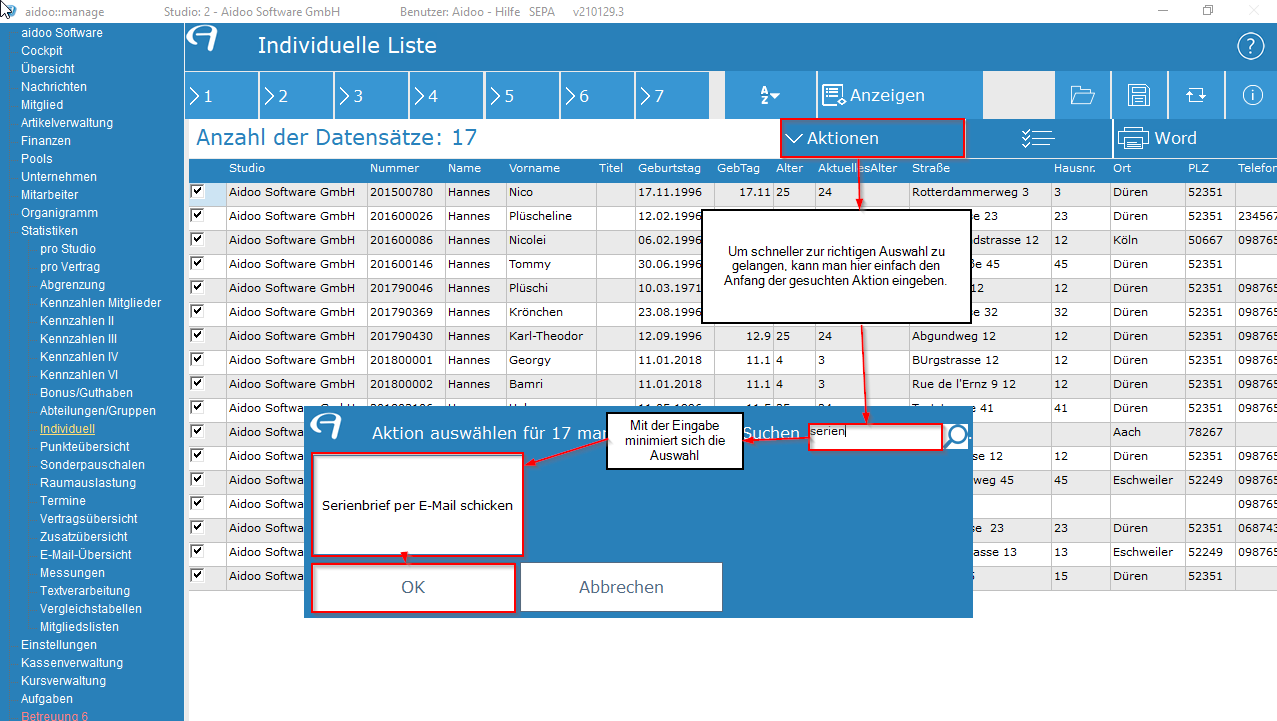Uncheck the row checkbox for Plüschi
Viewport: 1277px width, 721px height.
[x=198, y=287]
